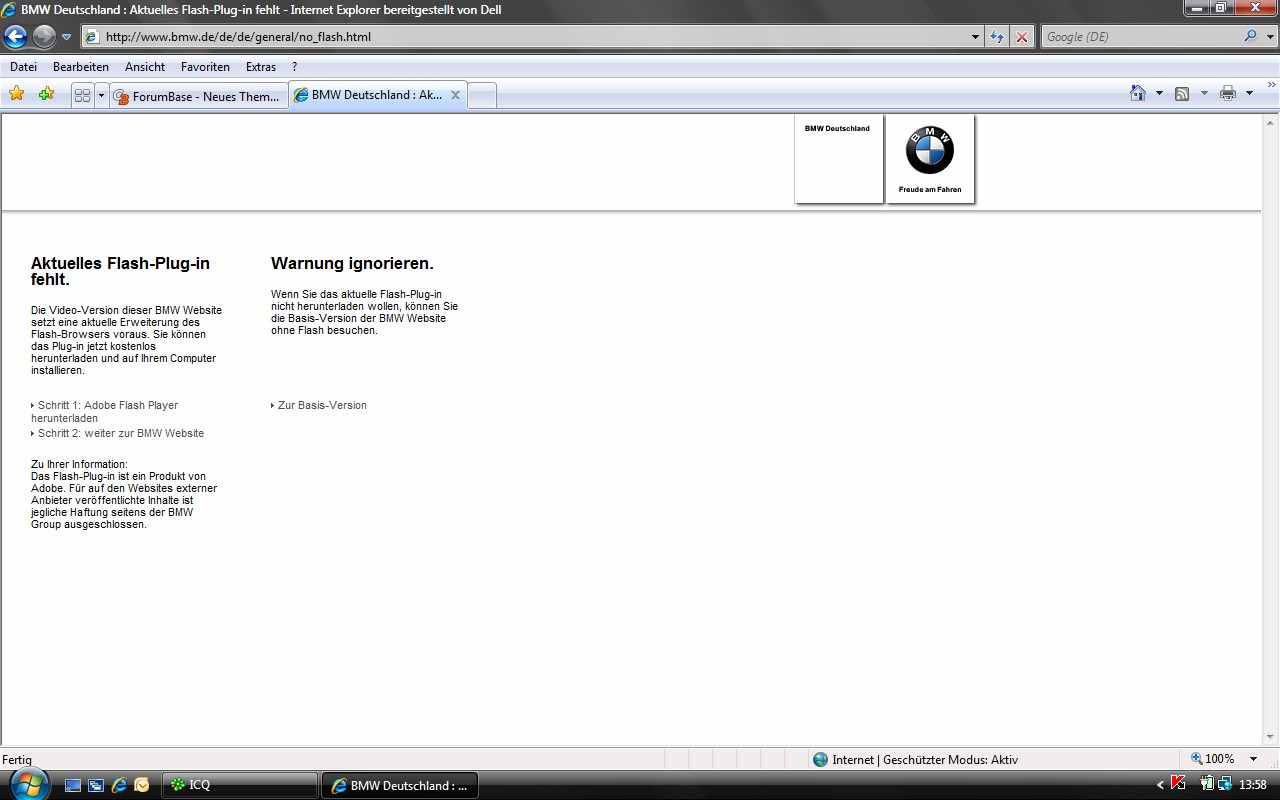Switch to the ForumBase - Neues Thema tab
The width and height of the screenshot is (1280, 800).
(198, 96)
